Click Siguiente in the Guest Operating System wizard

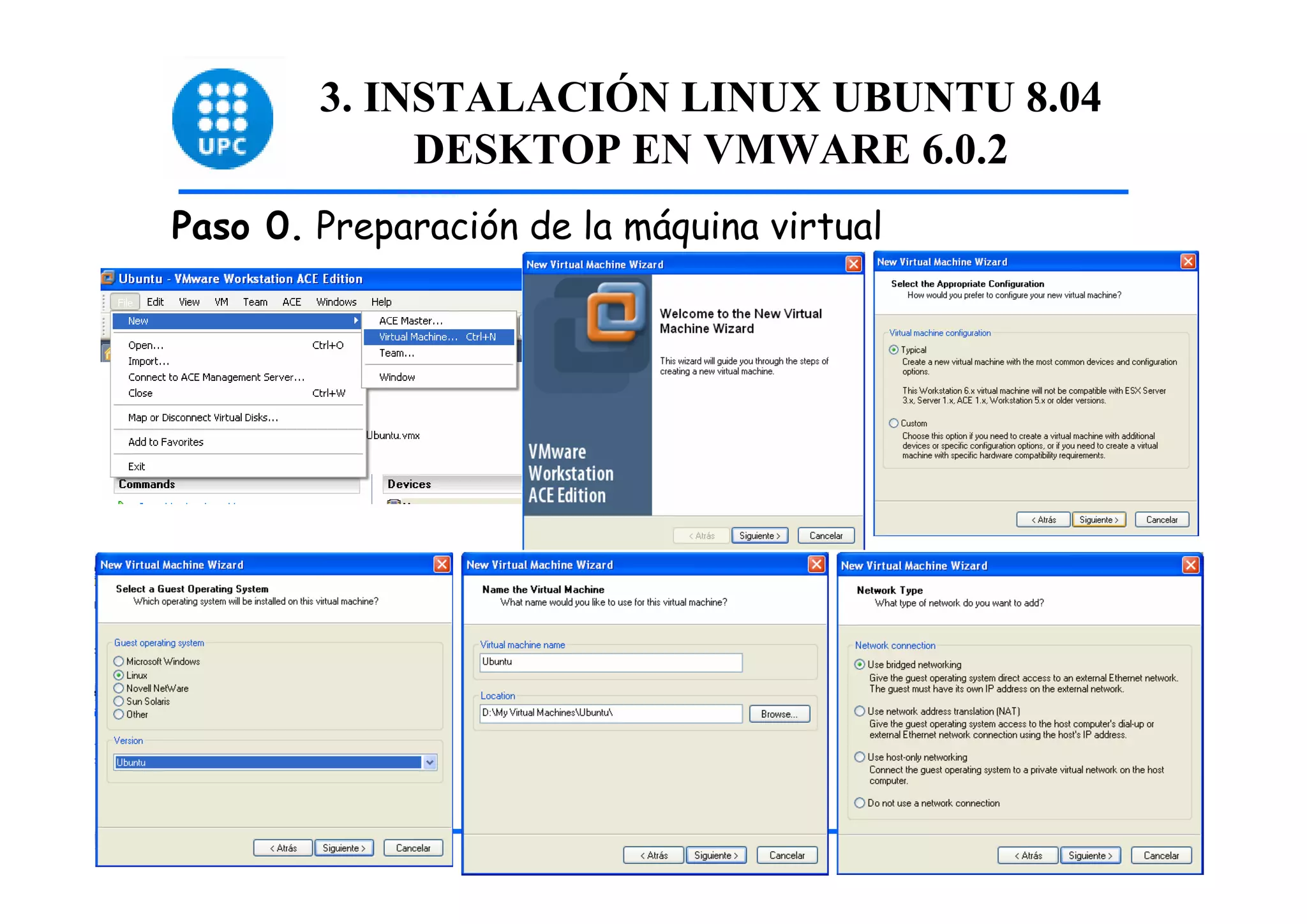pyautogui.click(x=344, y=848)
